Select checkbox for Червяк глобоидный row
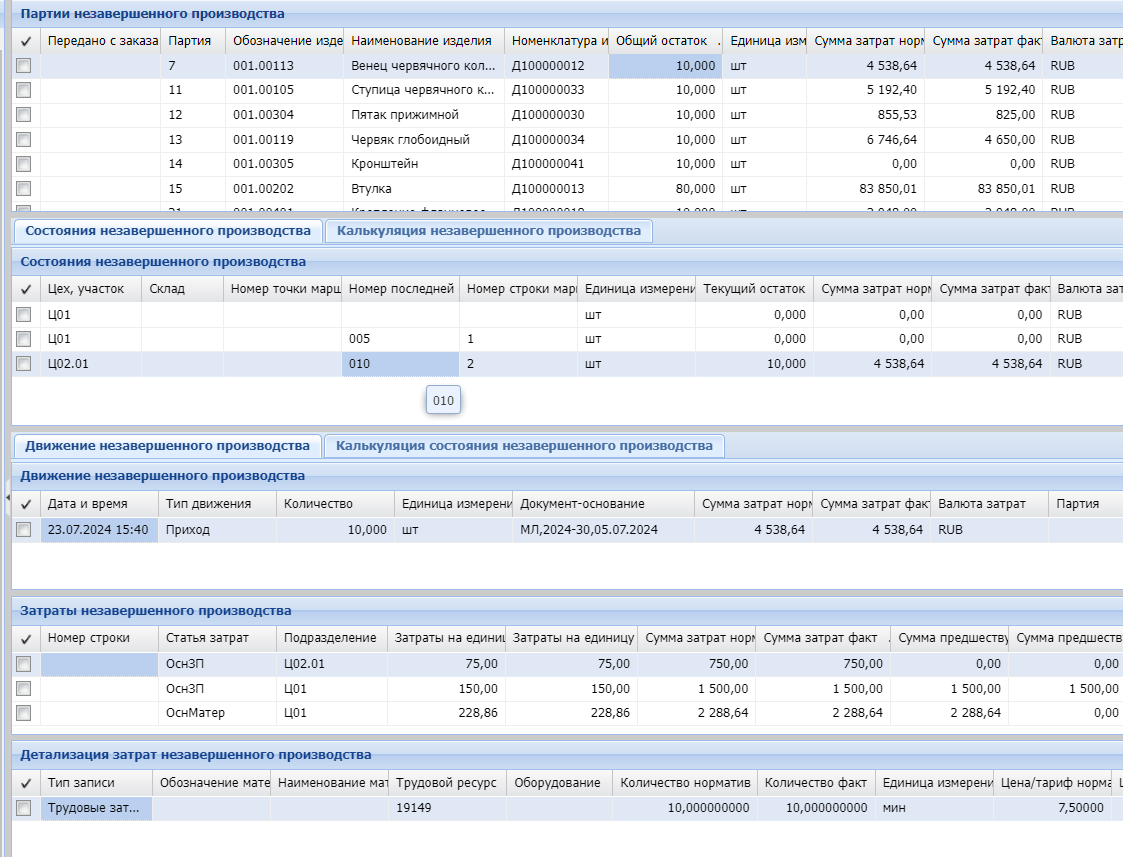The width and height of the screenshot is (1123, 857). (24, 140)
